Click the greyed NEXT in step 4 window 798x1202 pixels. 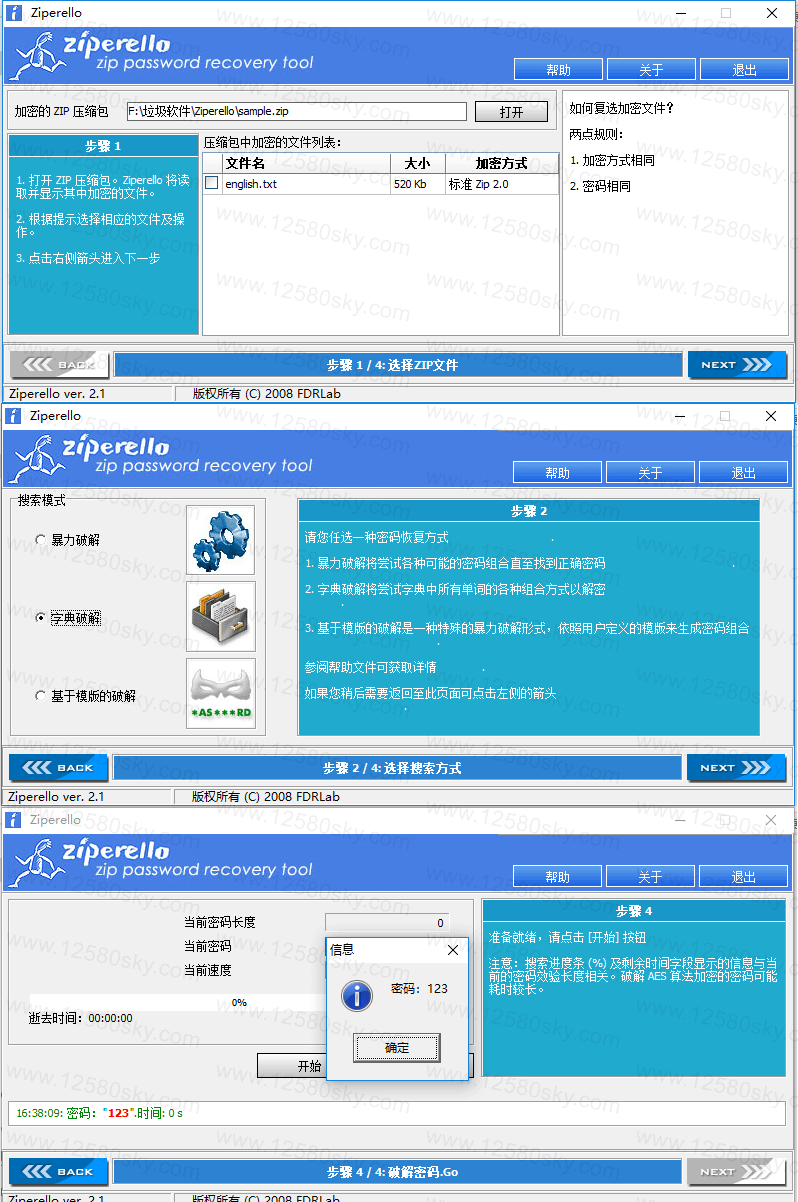point(736,1172)
